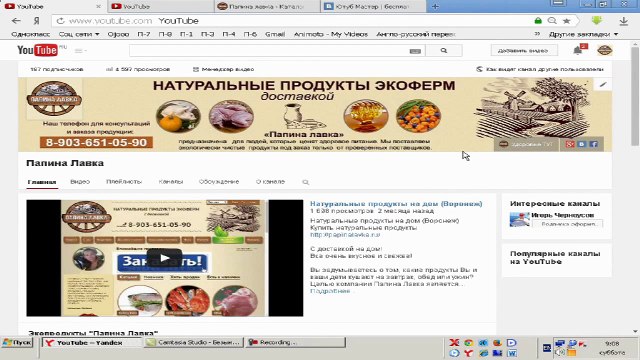The image size is (640, 360).
Task: Select the Видео channel tab
Action: tap(80, 182)
